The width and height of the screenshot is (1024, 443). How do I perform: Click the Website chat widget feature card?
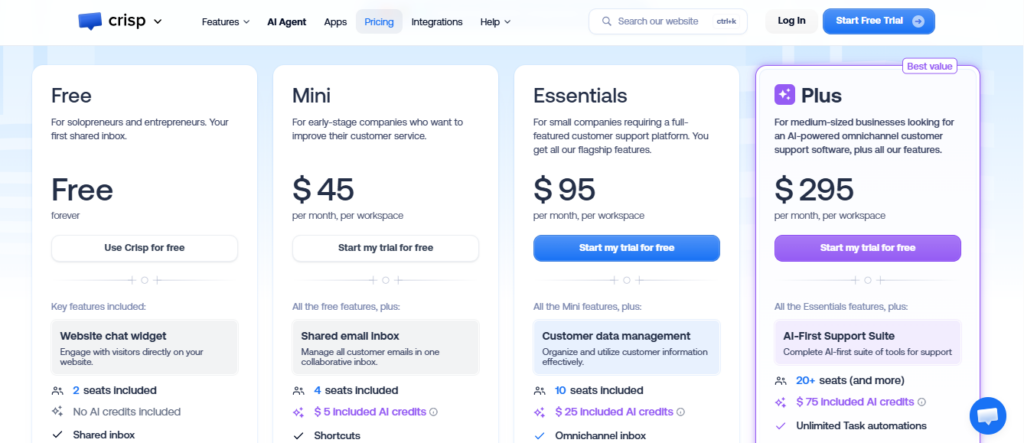pyautogui.click(x=144, y=347)
